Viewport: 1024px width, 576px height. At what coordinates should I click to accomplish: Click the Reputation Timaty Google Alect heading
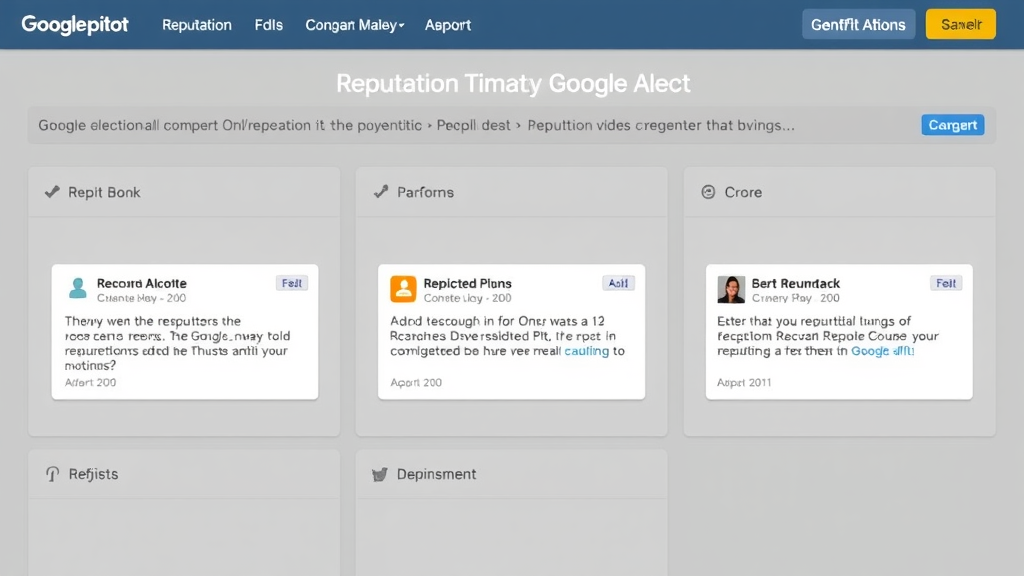(513, 84)
